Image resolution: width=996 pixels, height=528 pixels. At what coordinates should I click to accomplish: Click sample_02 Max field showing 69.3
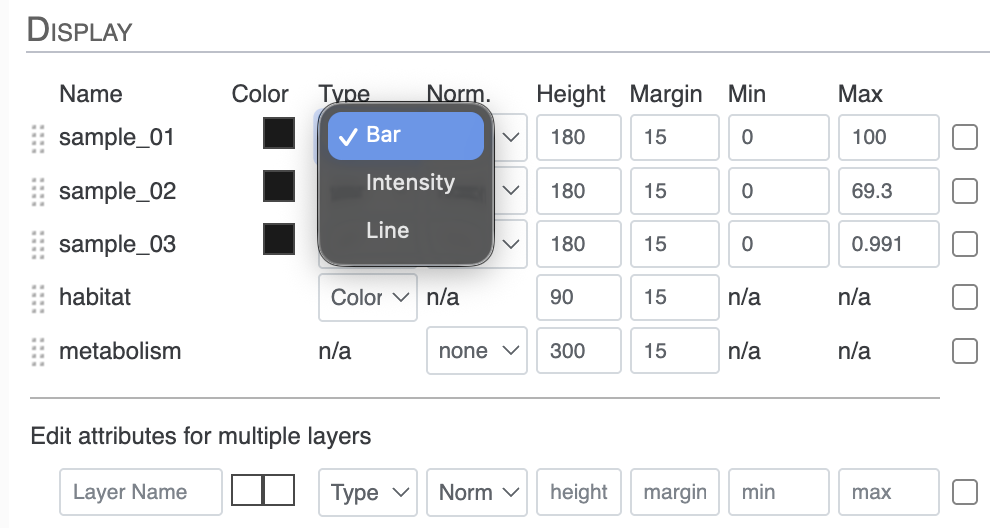coord(888,191)
